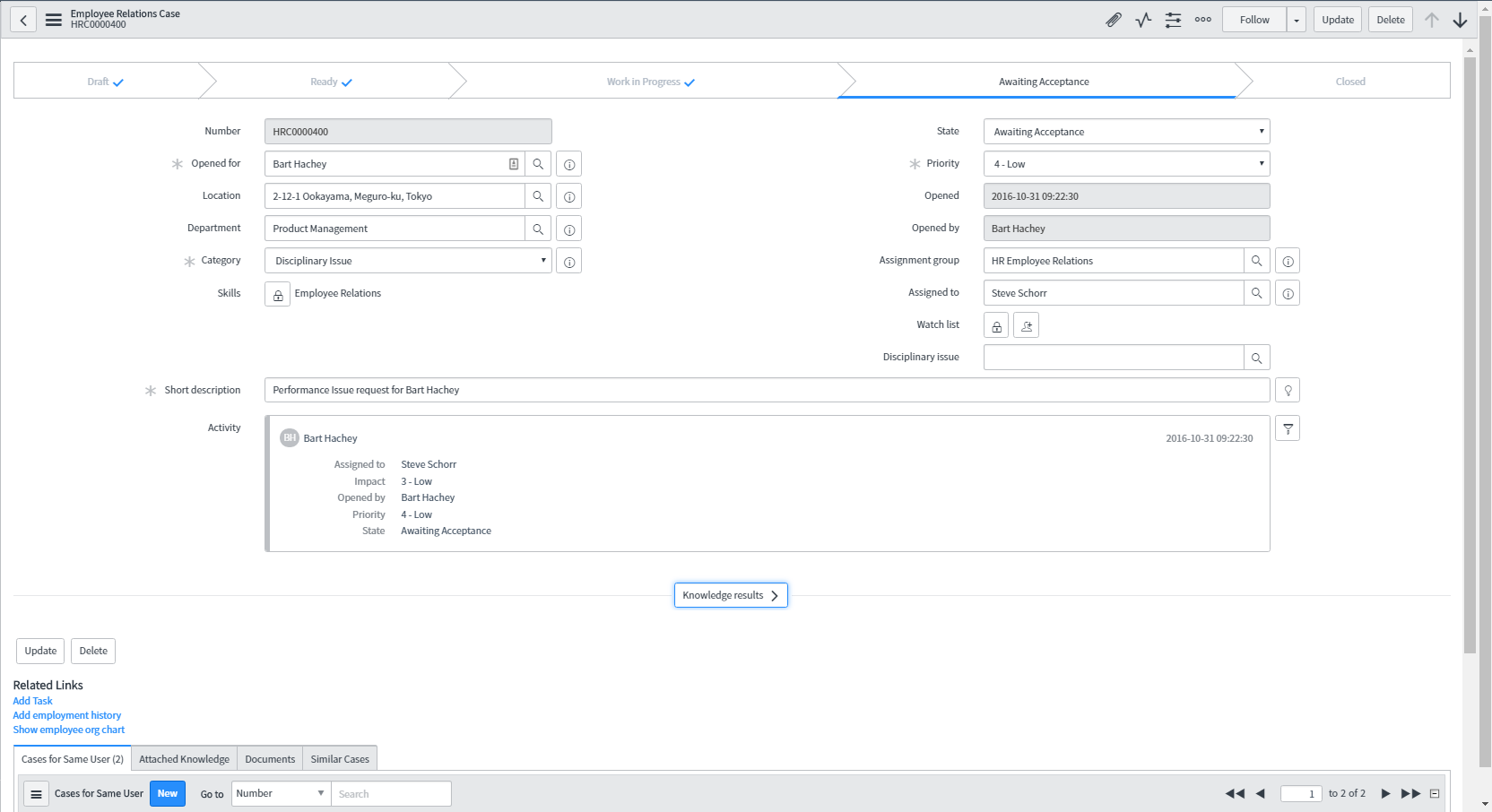
Task: Open the user document icon in Opened for field
Action: [x=514, y=164]
